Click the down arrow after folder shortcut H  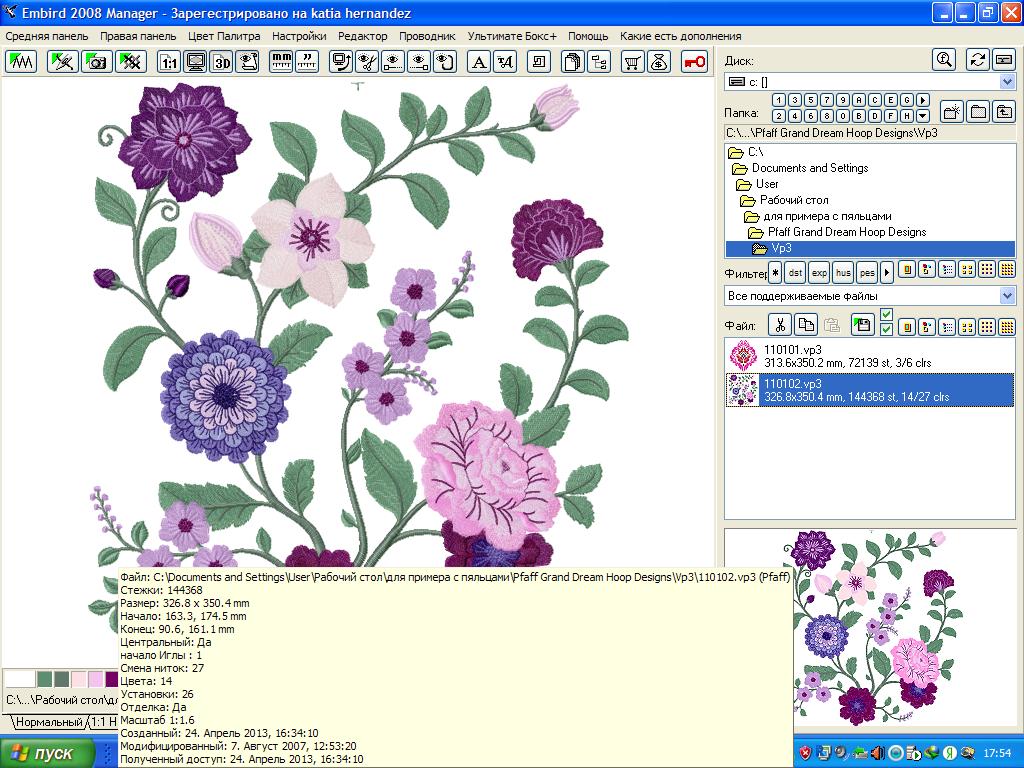[x=922, y=117]
